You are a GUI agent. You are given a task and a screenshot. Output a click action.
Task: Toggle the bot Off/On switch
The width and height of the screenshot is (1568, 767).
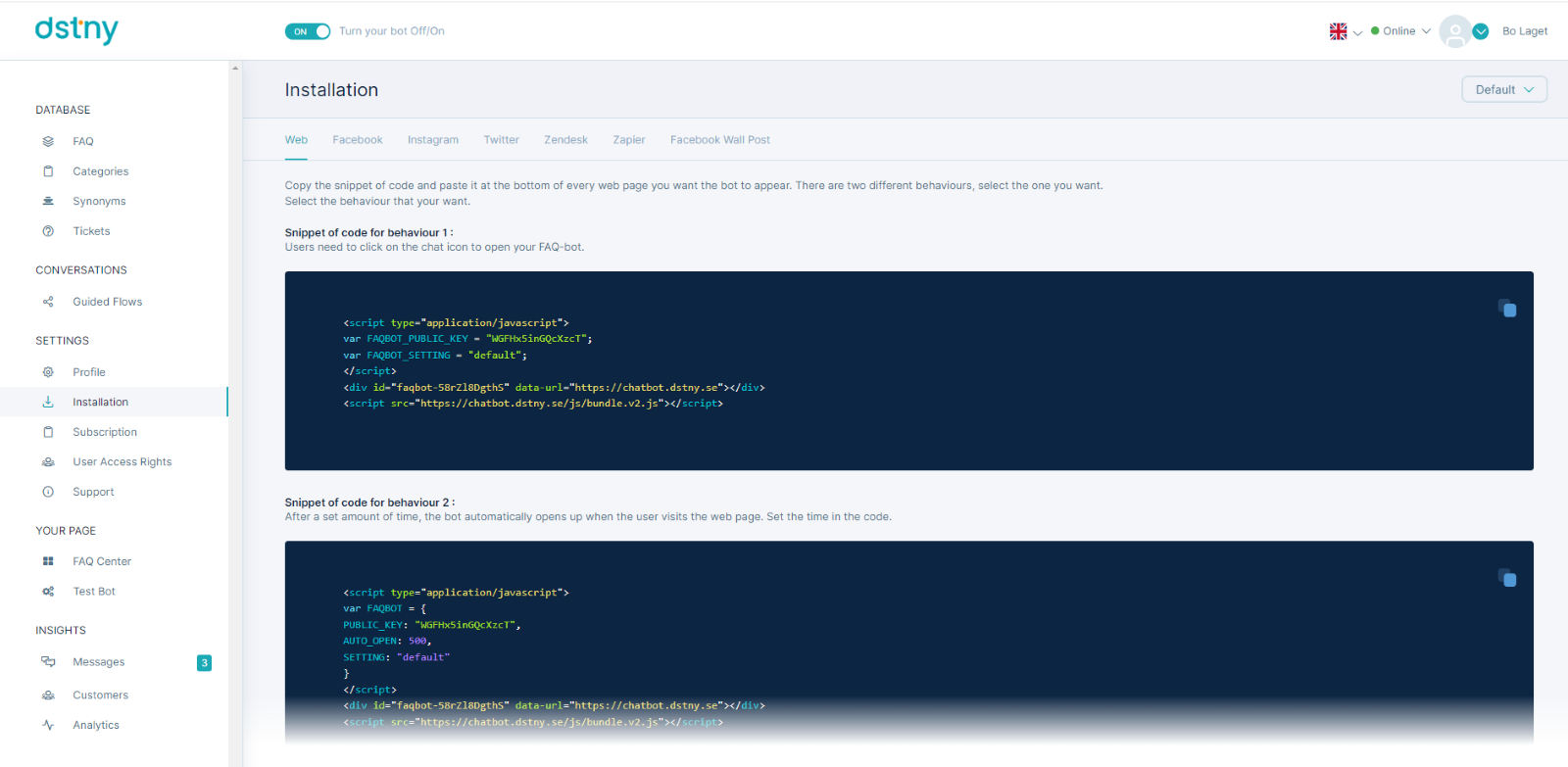pos(308,31)
